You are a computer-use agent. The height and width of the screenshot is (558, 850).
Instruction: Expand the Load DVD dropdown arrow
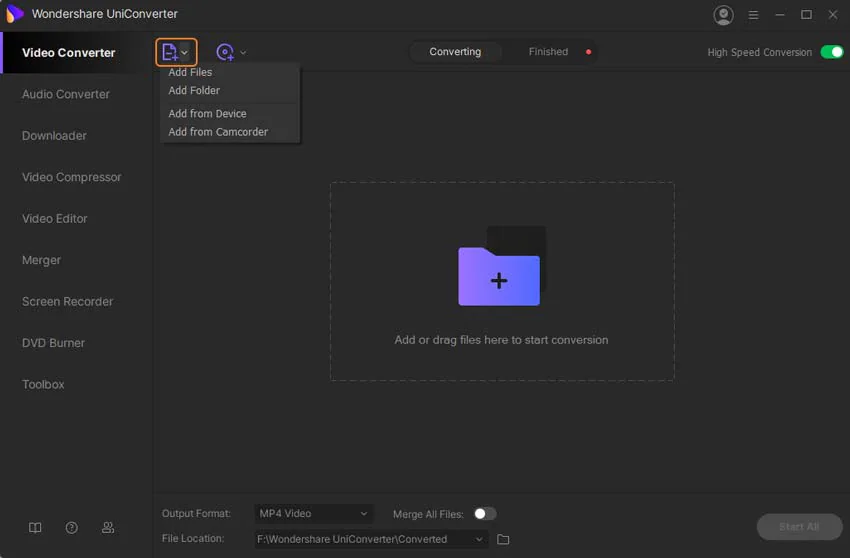tap(243, 53)
